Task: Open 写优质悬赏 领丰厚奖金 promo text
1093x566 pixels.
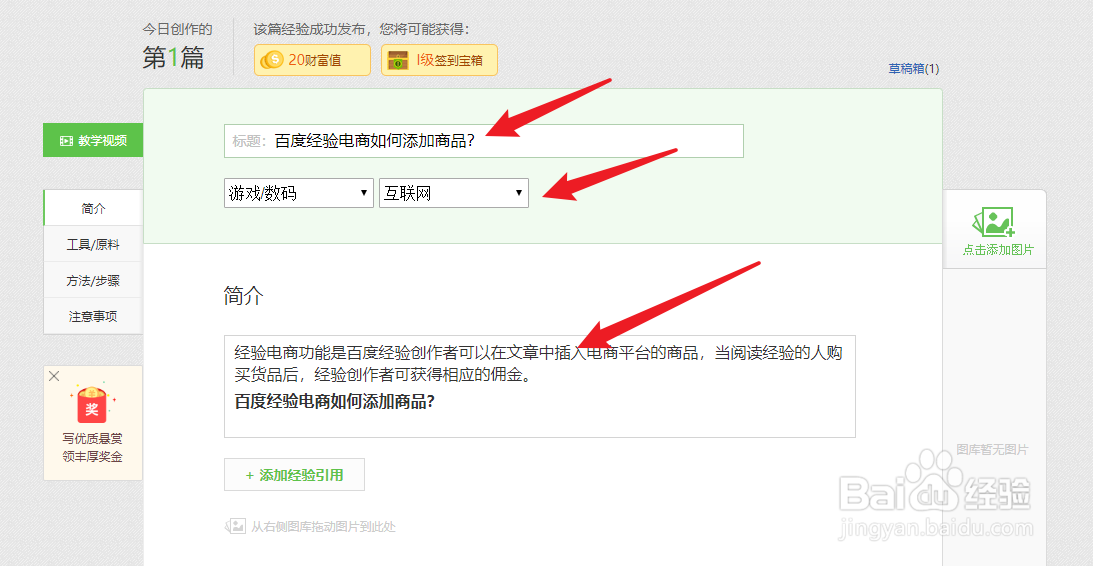Action: coord(93,448)
